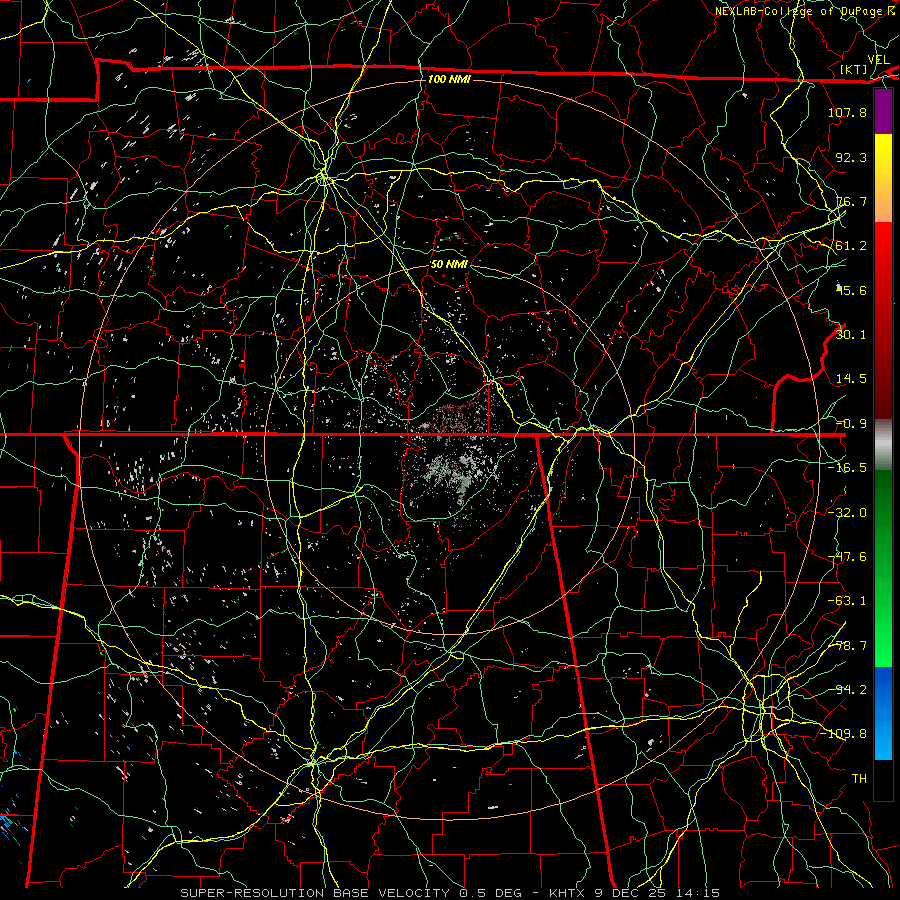The width and height of the screenshot is (900, 900).
Task: Click the -16.5 velocity scale value
Action: coord(847,468)
